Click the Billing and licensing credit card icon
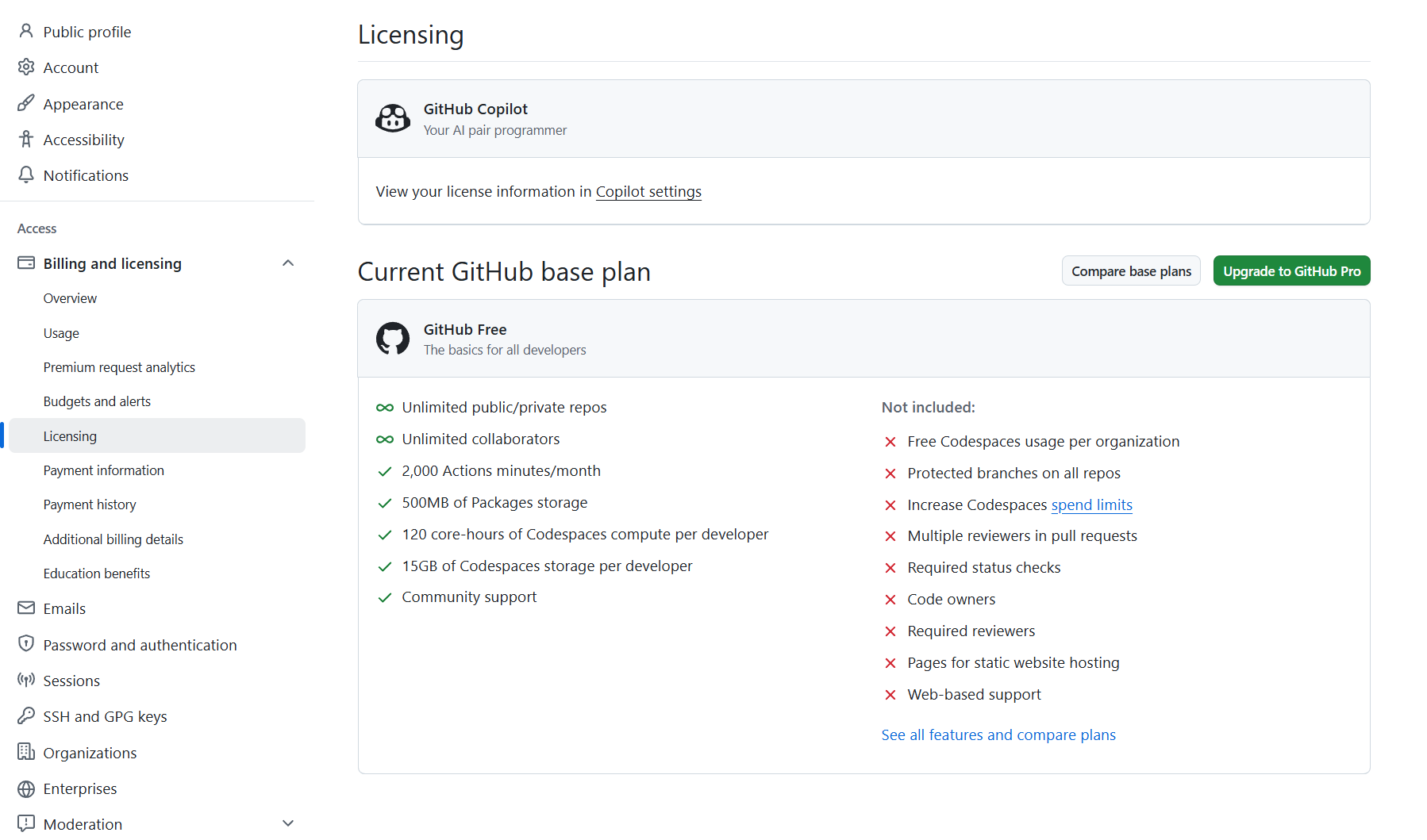The height and width of the screenshot is (840, 1427). click(26, 263)
